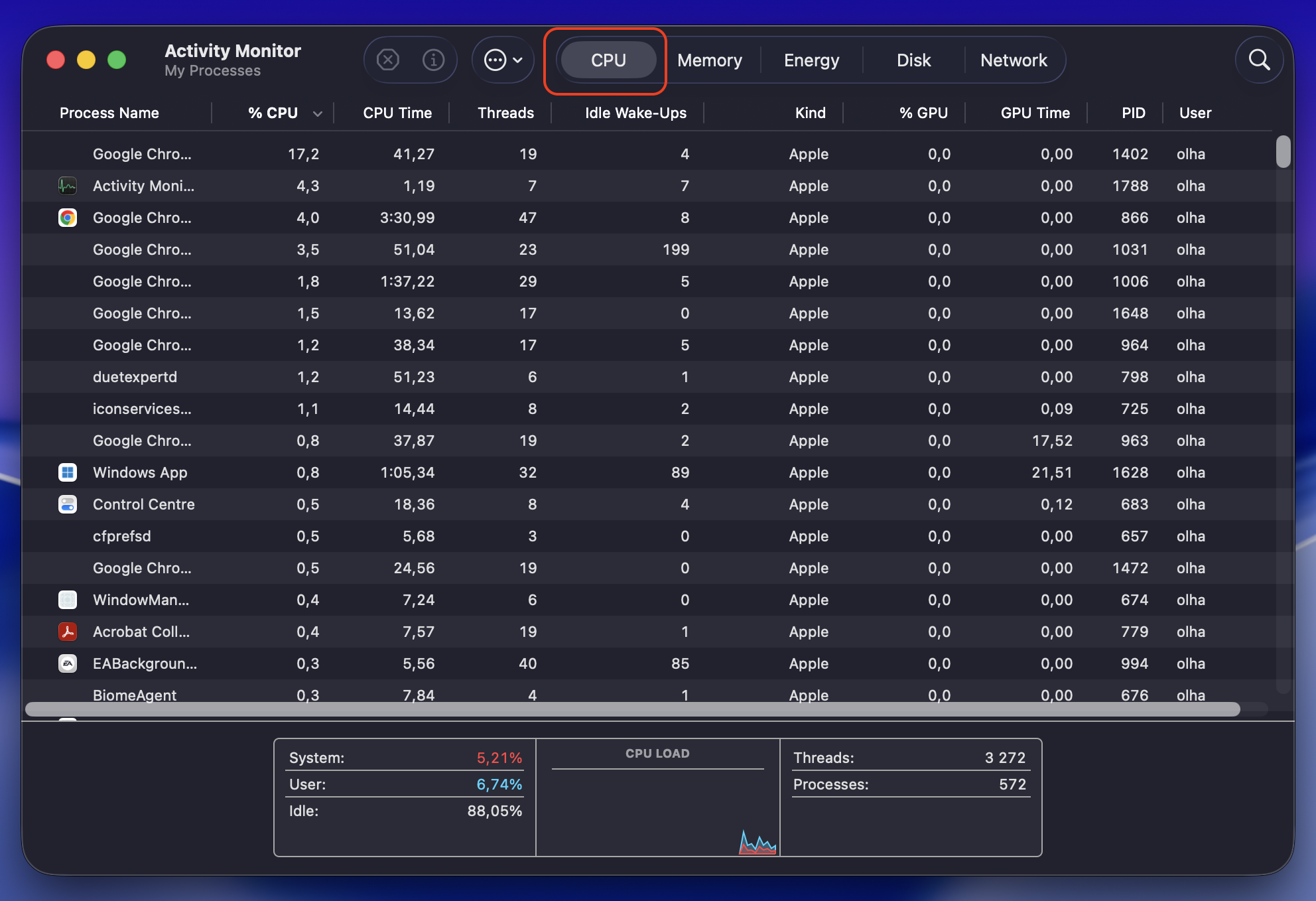Sort by Kind column header
Viewport: 1316px width, 901px height.
811,113
